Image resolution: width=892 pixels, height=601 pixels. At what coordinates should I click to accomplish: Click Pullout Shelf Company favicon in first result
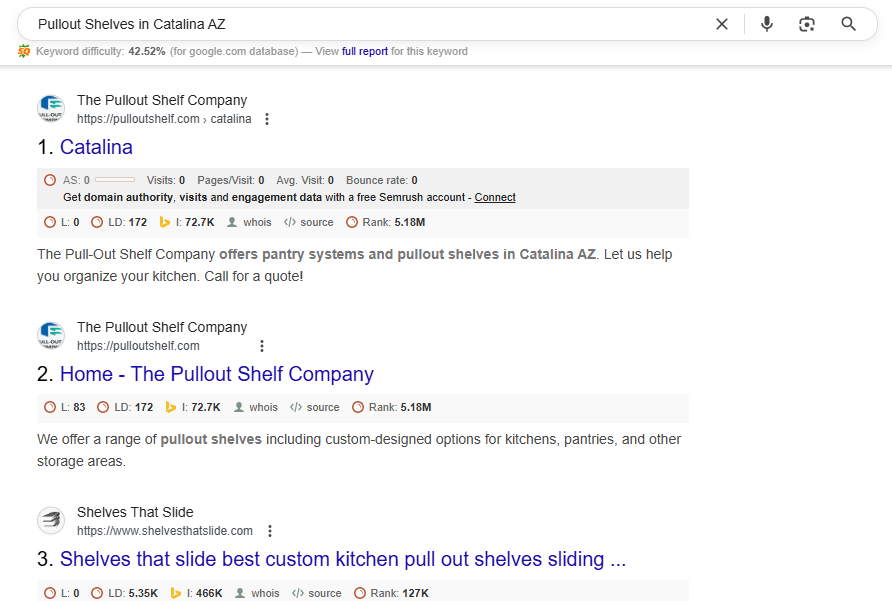[51, 109]
